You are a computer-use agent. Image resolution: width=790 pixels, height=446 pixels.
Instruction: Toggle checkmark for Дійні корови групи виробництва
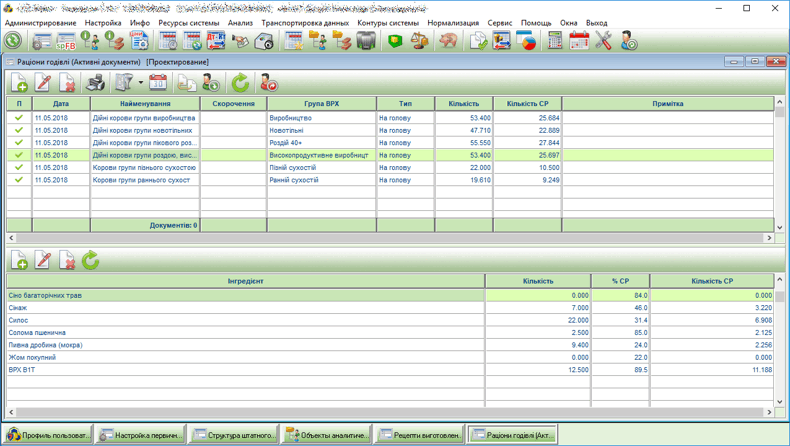tap(19, 118)
